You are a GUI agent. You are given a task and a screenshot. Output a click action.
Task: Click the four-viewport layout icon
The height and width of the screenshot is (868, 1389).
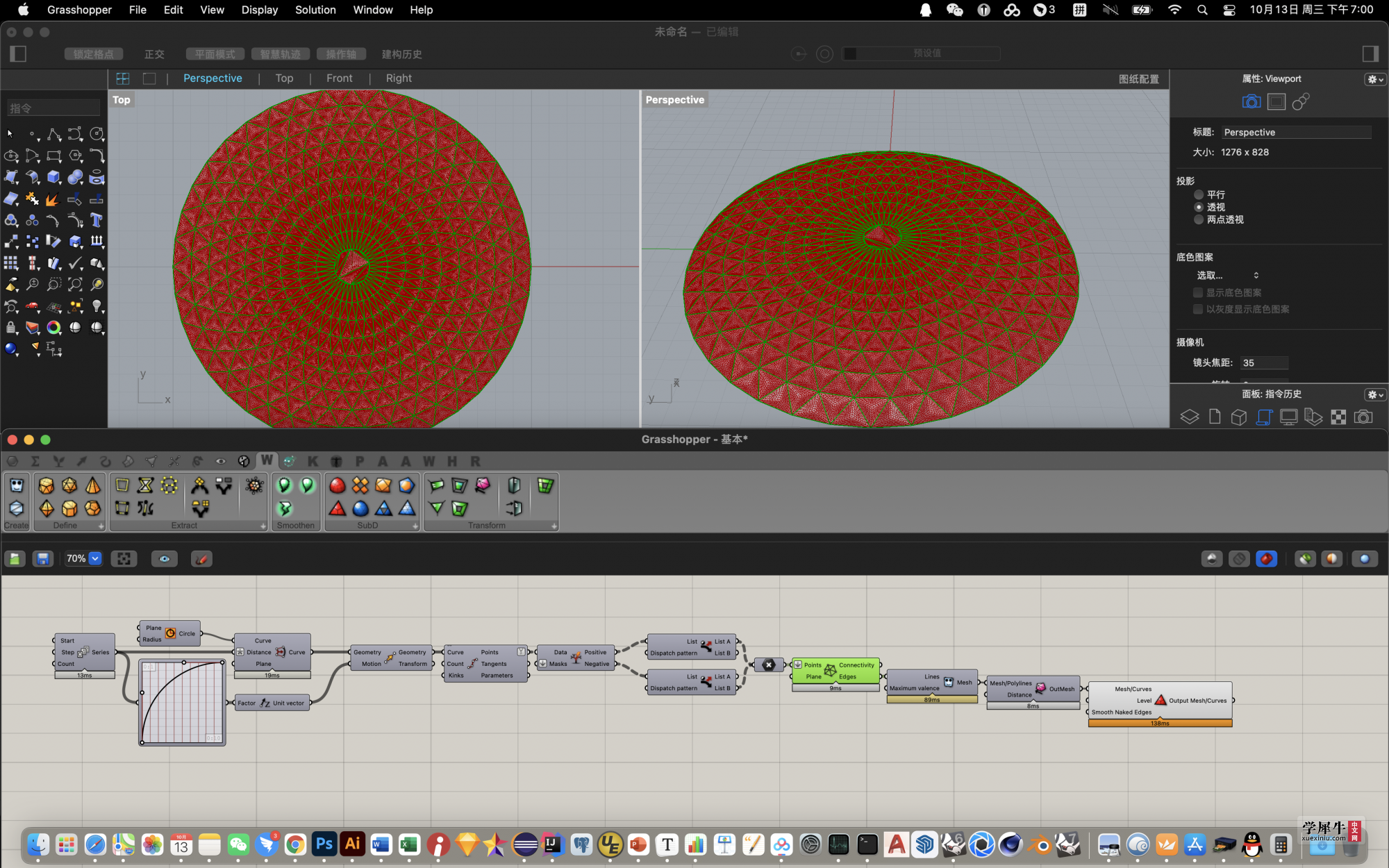[x=123, y=78]
